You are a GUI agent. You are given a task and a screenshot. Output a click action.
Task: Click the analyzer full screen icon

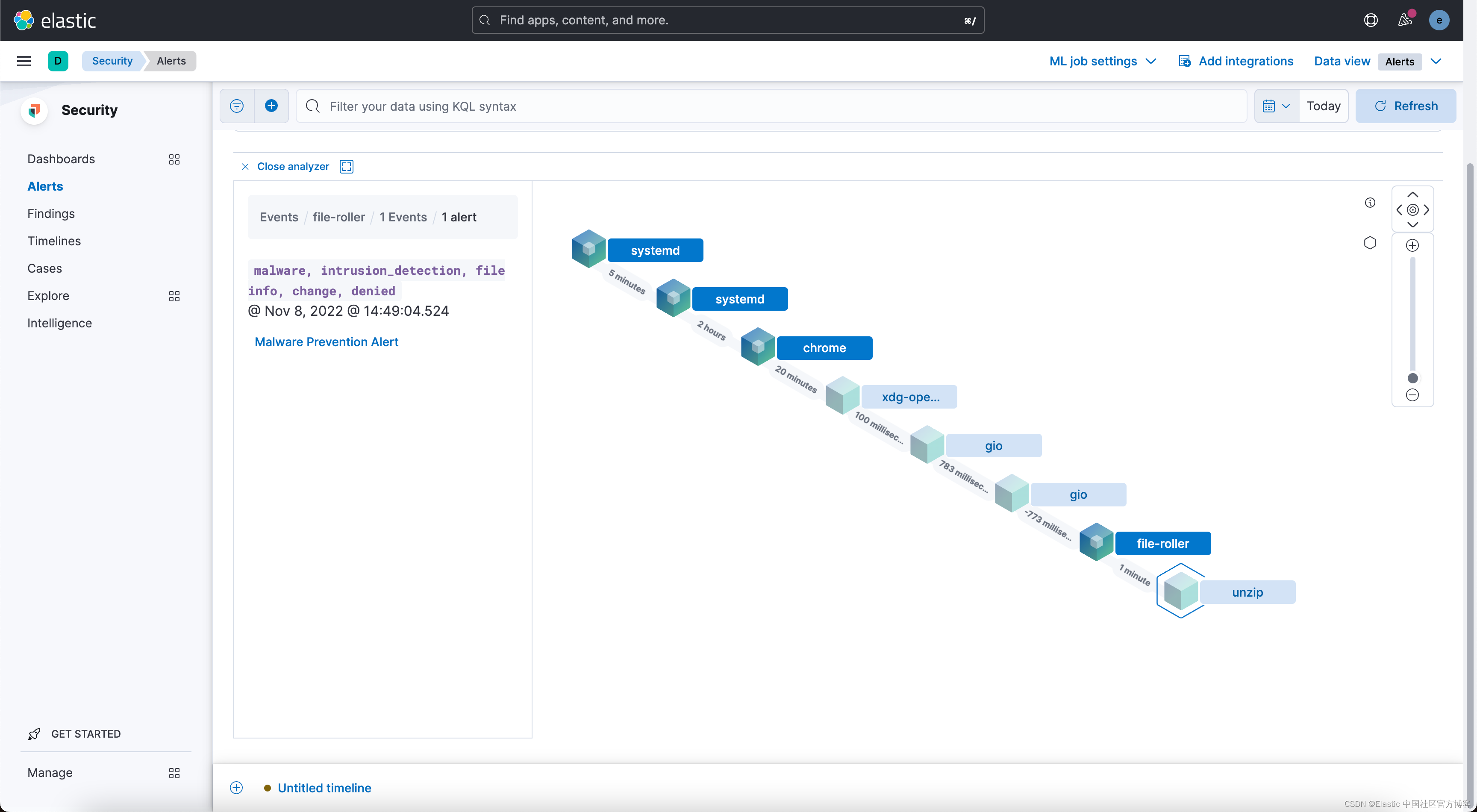(x=346, y=166)
